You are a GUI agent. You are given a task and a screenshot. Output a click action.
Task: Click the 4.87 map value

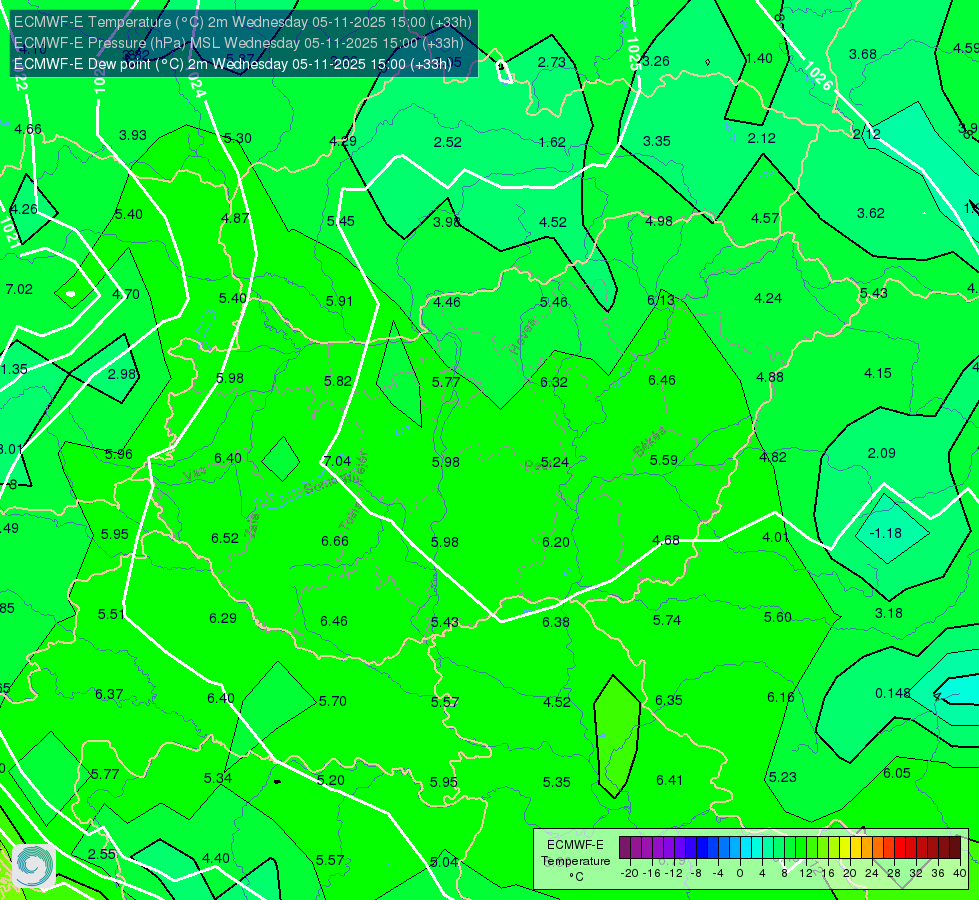click(235, 218)
